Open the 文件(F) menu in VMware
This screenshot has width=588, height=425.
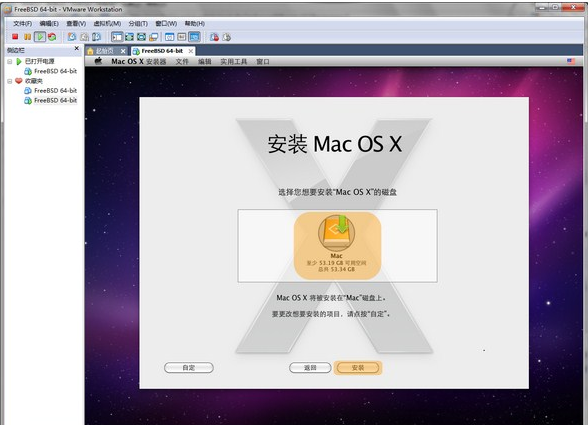coord(22,23)
